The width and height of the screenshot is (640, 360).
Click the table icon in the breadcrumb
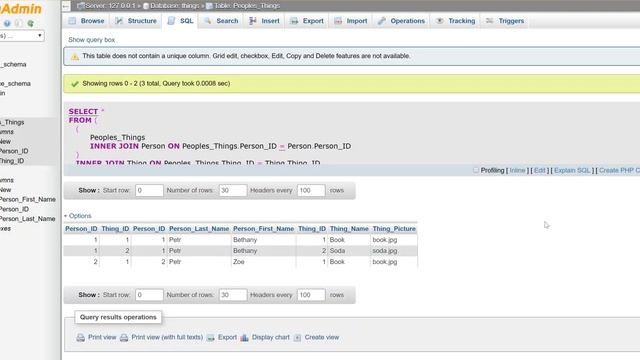pos(209,6)
